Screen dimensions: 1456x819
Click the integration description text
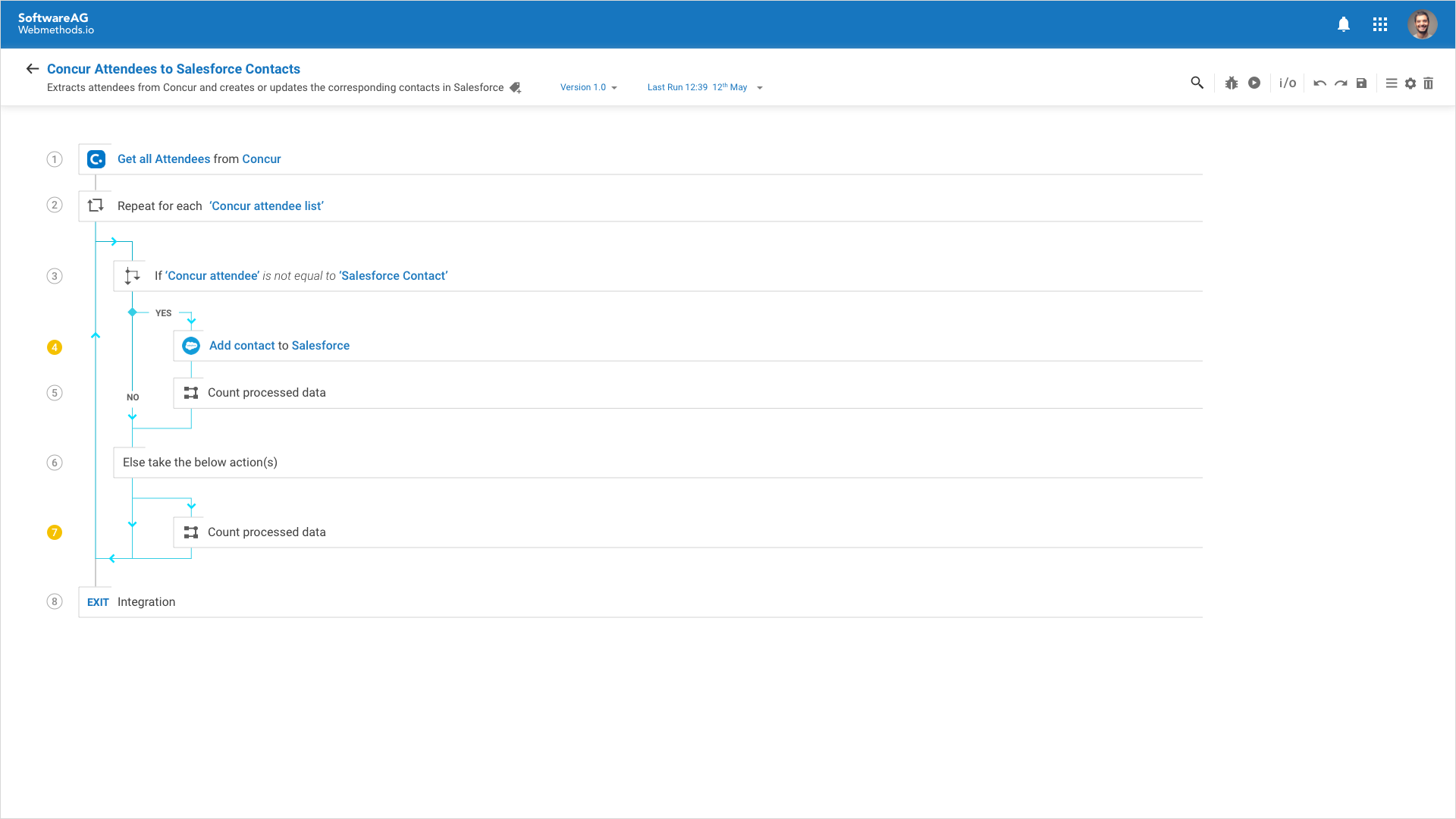275,88
